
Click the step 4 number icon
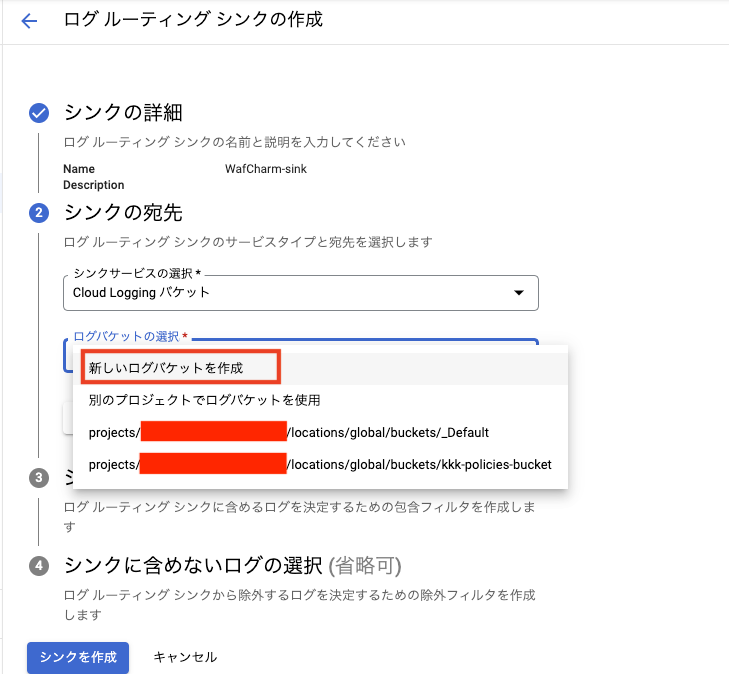tap(39, 566)
